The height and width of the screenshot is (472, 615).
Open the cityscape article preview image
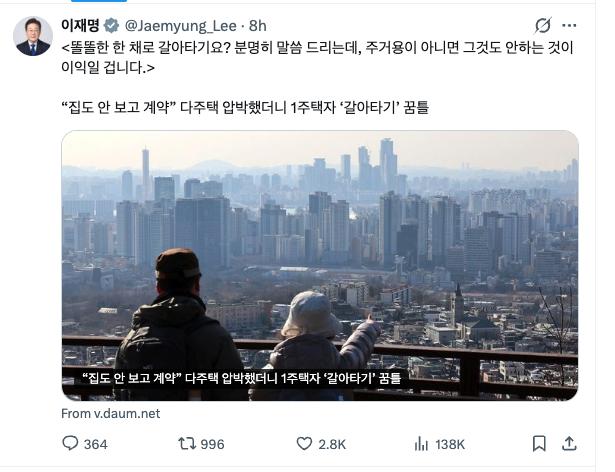(x=320, y=265)
